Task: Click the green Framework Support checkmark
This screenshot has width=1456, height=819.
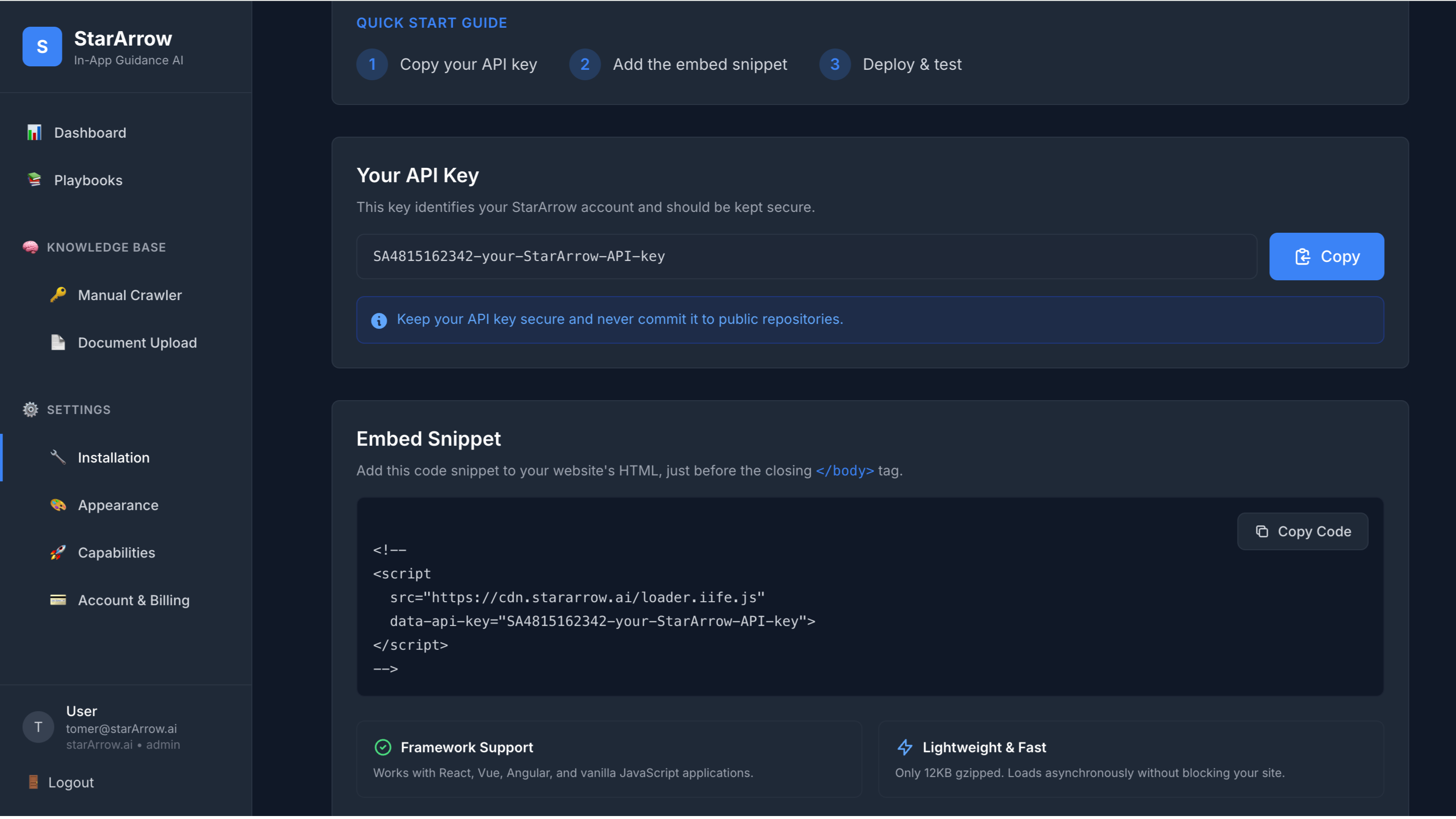Action: pyautogui.click(x=384, y=747)
